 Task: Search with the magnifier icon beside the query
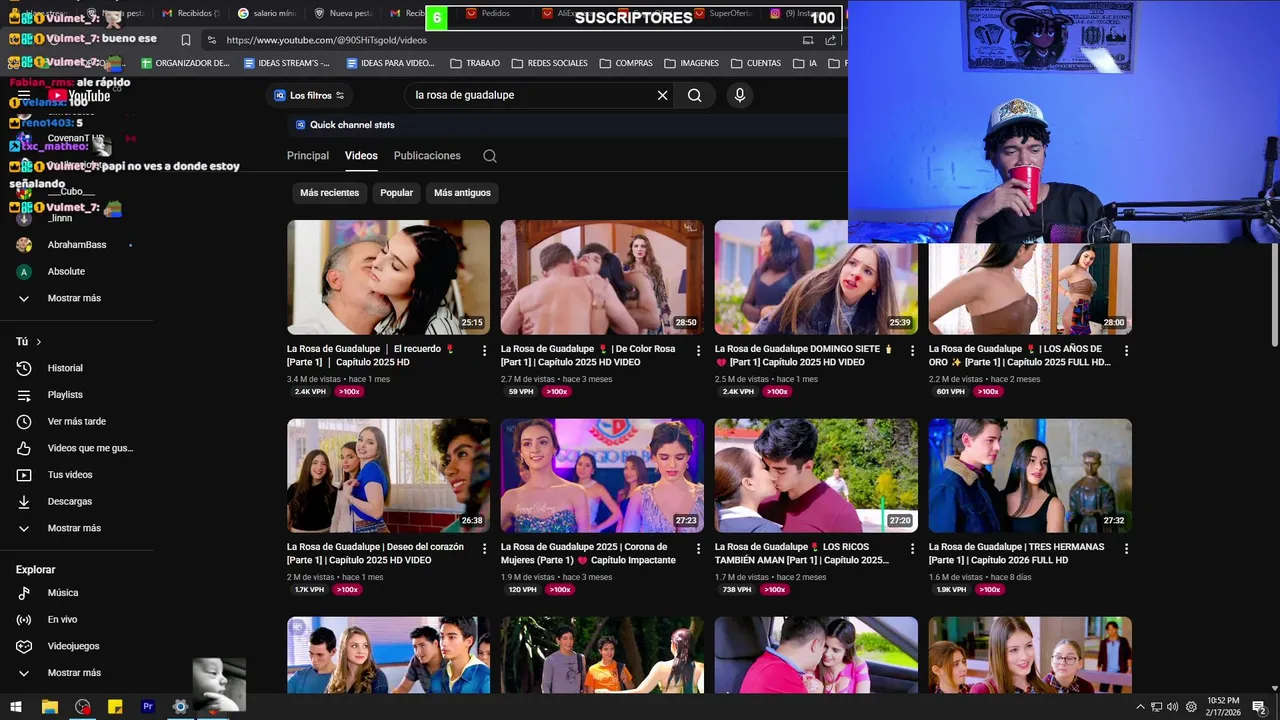[694, 95]
